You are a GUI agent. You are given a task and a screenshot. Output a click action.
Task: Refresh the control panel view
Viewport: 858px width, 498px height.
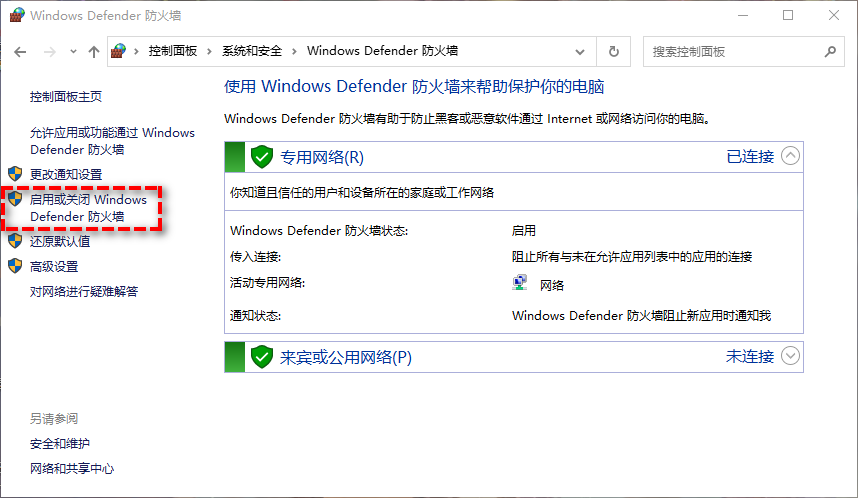[x=614, y=51]
